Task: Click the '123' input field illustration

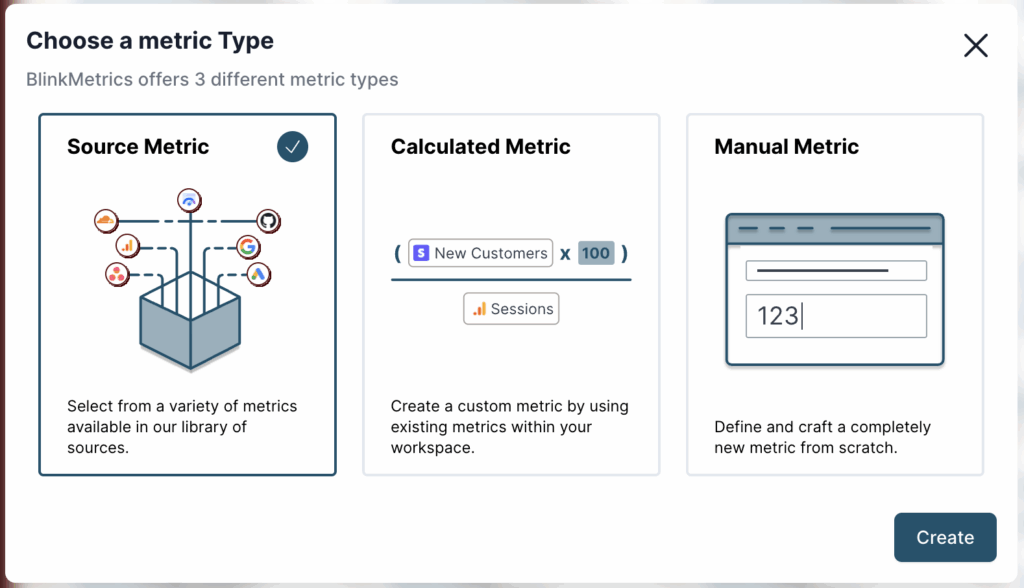Action: [x=836, y=316]
